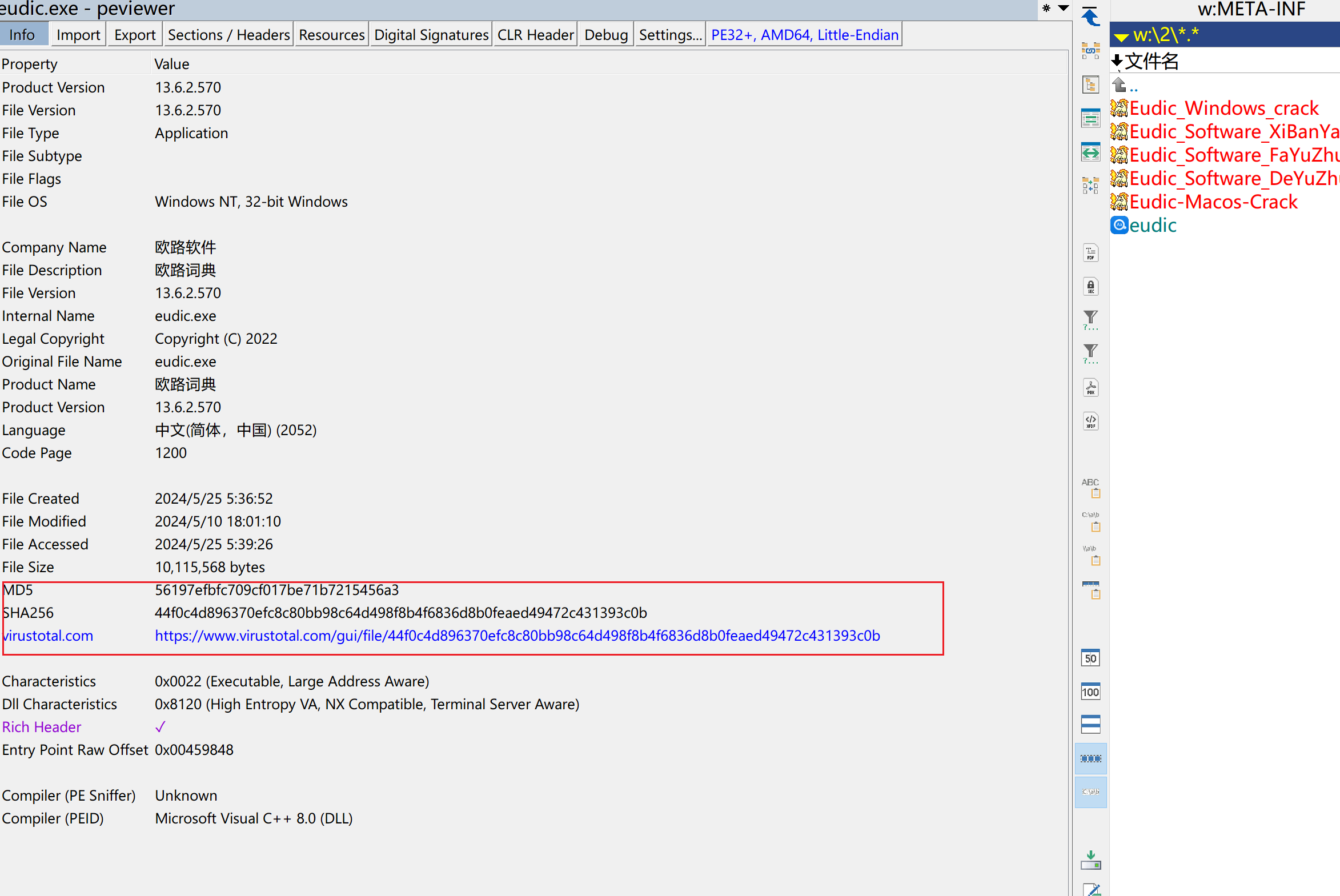Set panel split to 100 percent icon
1340x896 pixels.
1090,692
